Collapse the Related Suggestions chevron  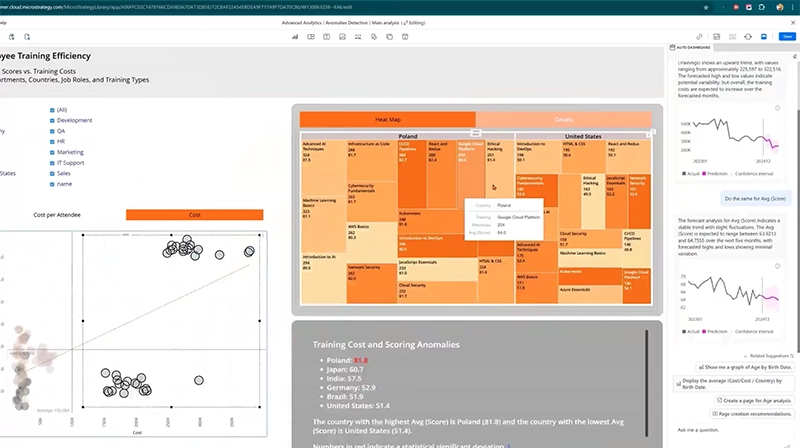coord(745,356)
